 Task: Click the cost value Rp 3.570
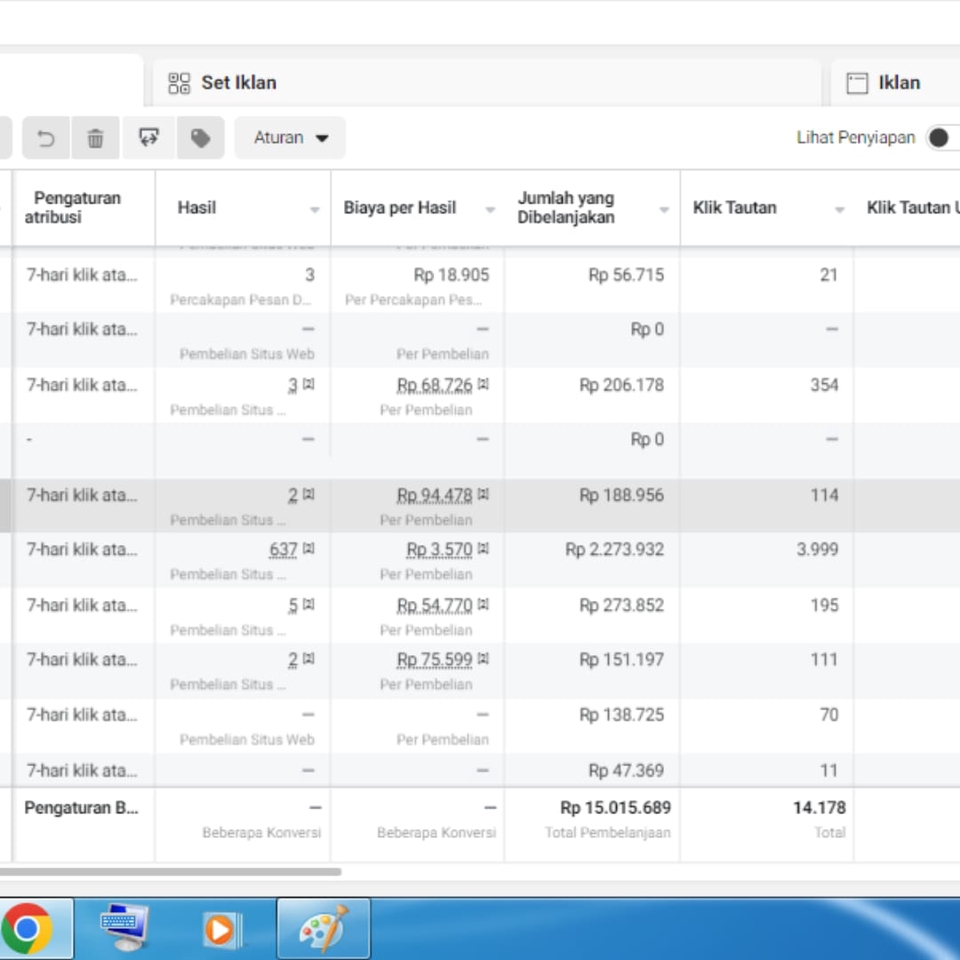[x=440, y=550]
